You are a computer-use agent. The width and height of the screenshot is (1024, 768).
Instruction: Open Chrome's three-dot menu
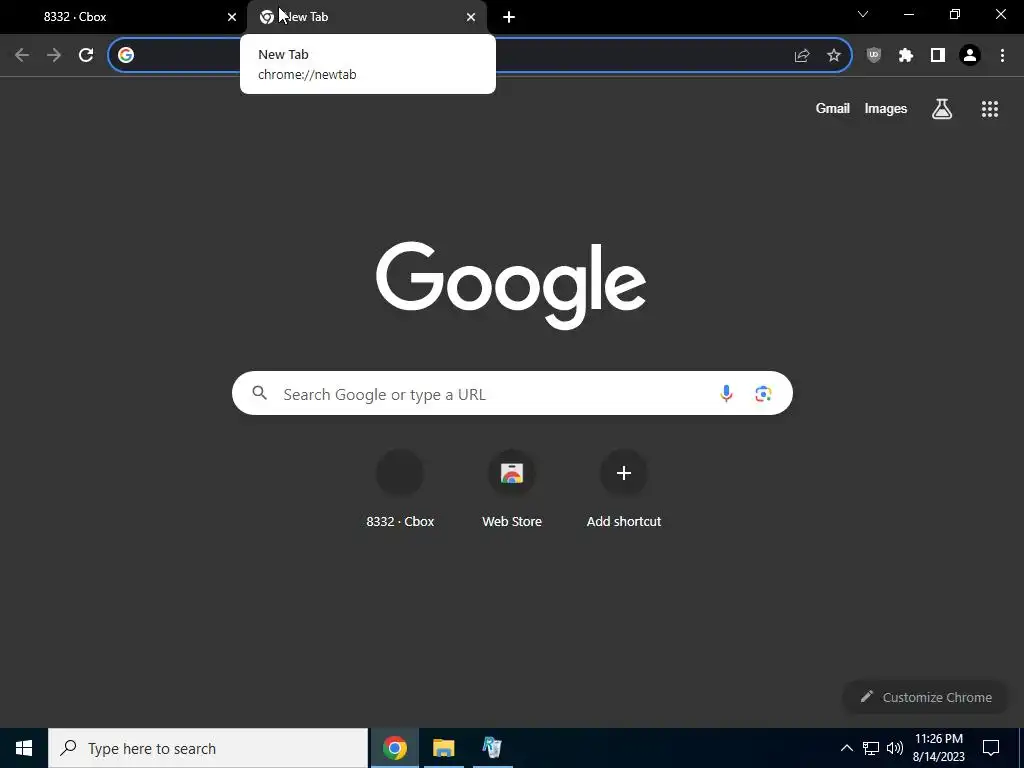[1002, 56]
